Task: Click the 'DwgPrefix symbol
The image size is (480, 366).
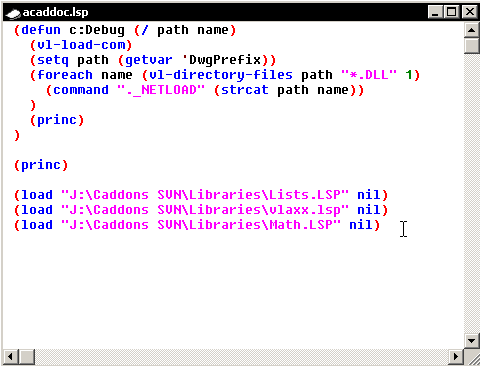Action: coord(222,60)
